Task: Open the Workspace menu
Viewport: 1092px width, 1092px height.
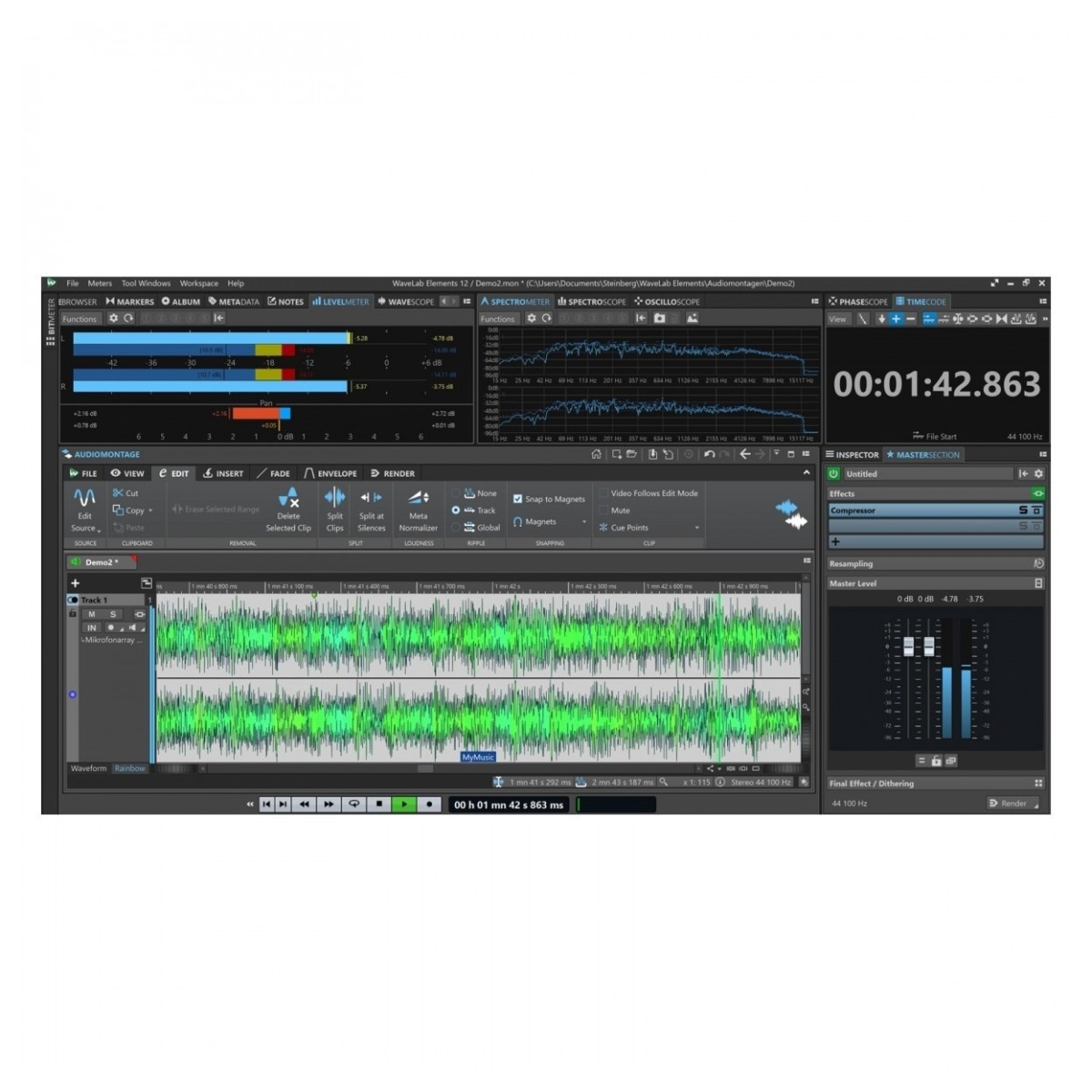Action: click(x=198, y=283)
